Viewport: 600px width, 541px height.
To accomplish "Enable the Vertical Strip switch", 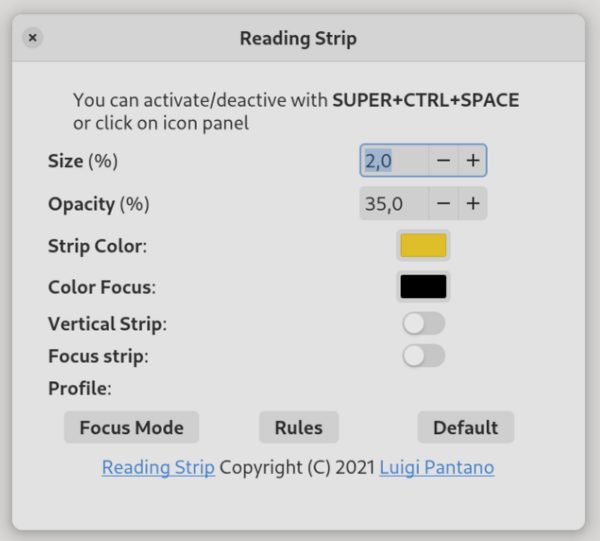I will pos(424,323).
